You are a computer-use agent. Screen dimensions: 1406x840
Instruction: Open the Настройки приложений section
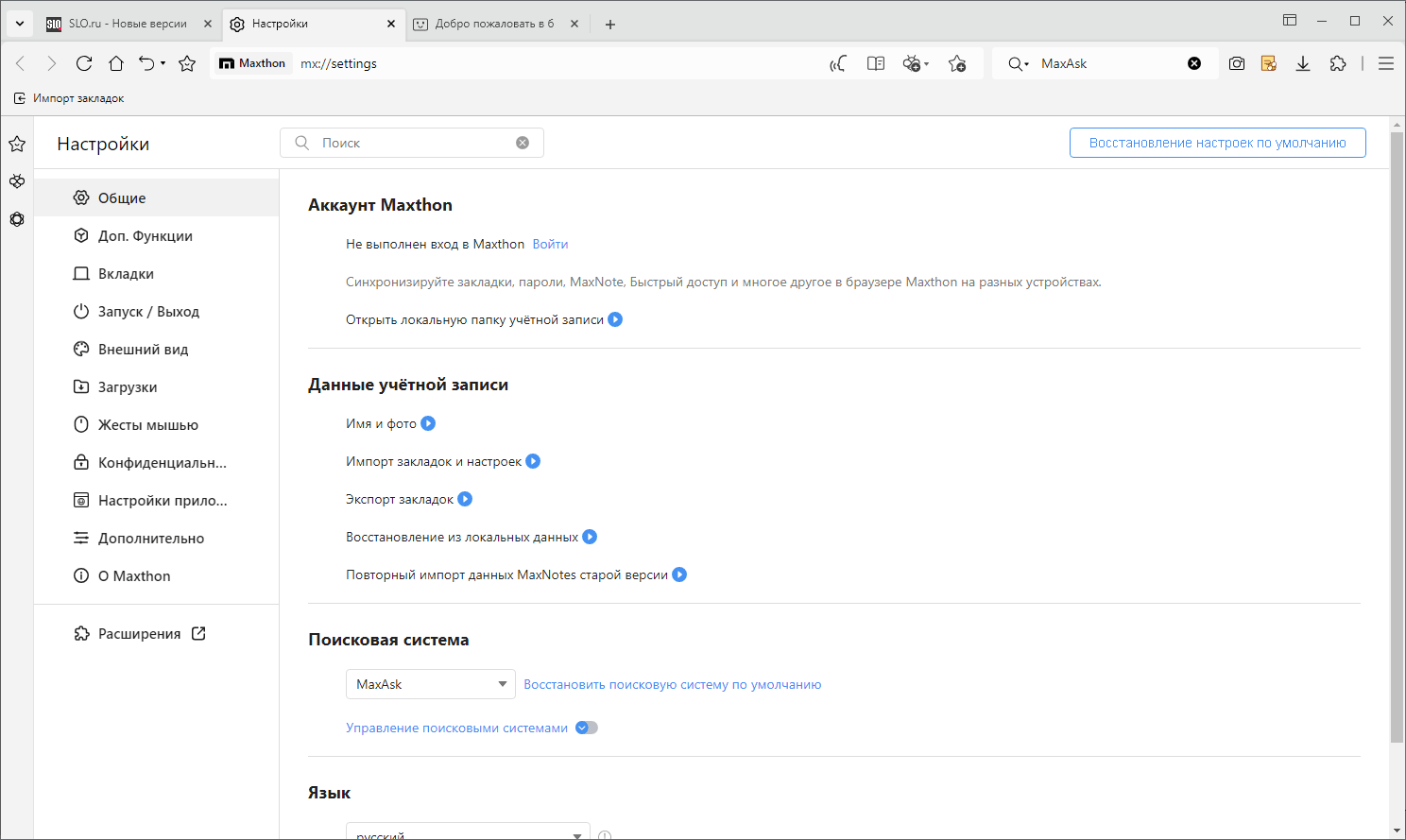156,500
